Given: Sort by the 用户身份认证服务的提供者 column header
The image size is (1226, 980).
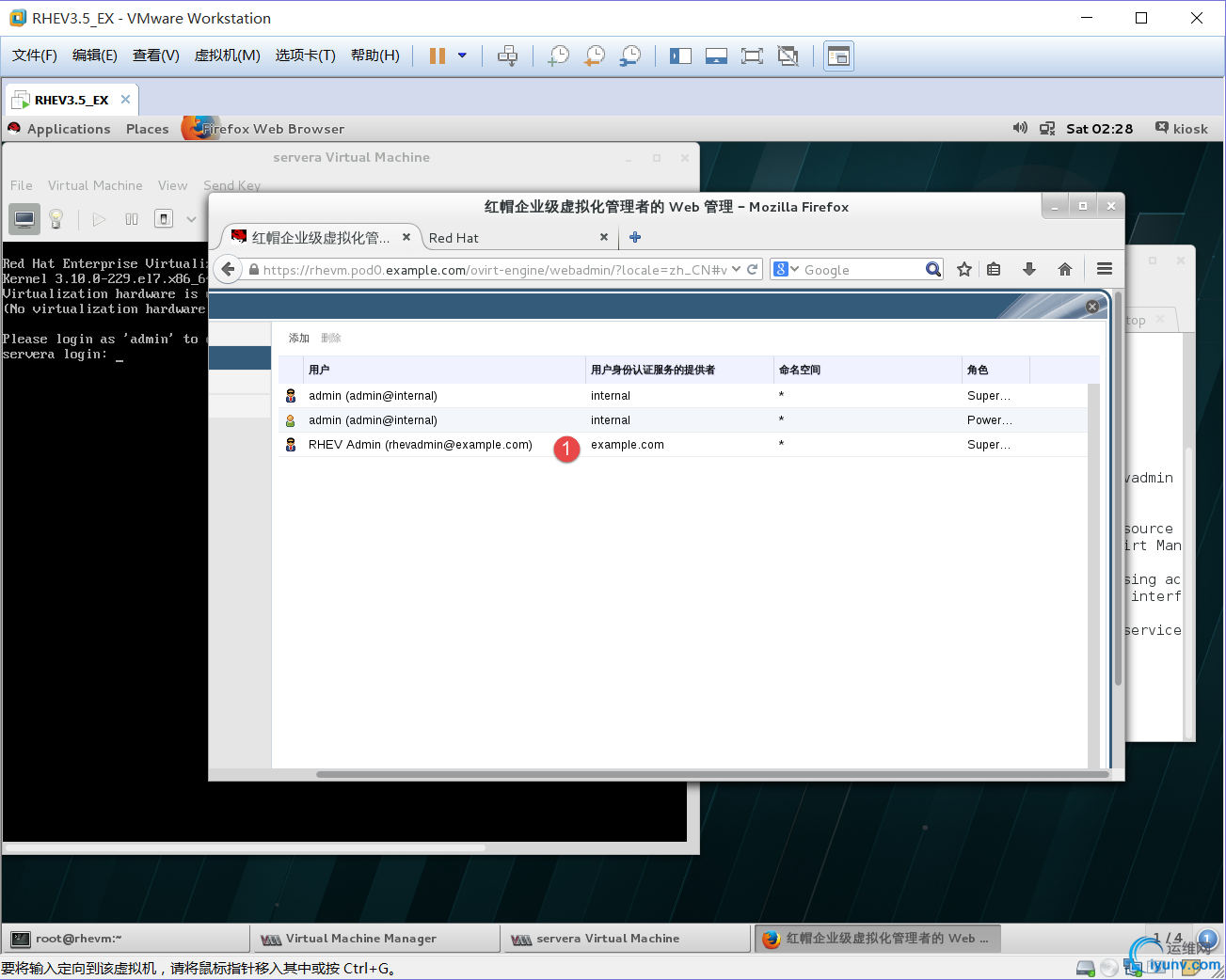Looking at the screenshot, I should pos(679,370).
